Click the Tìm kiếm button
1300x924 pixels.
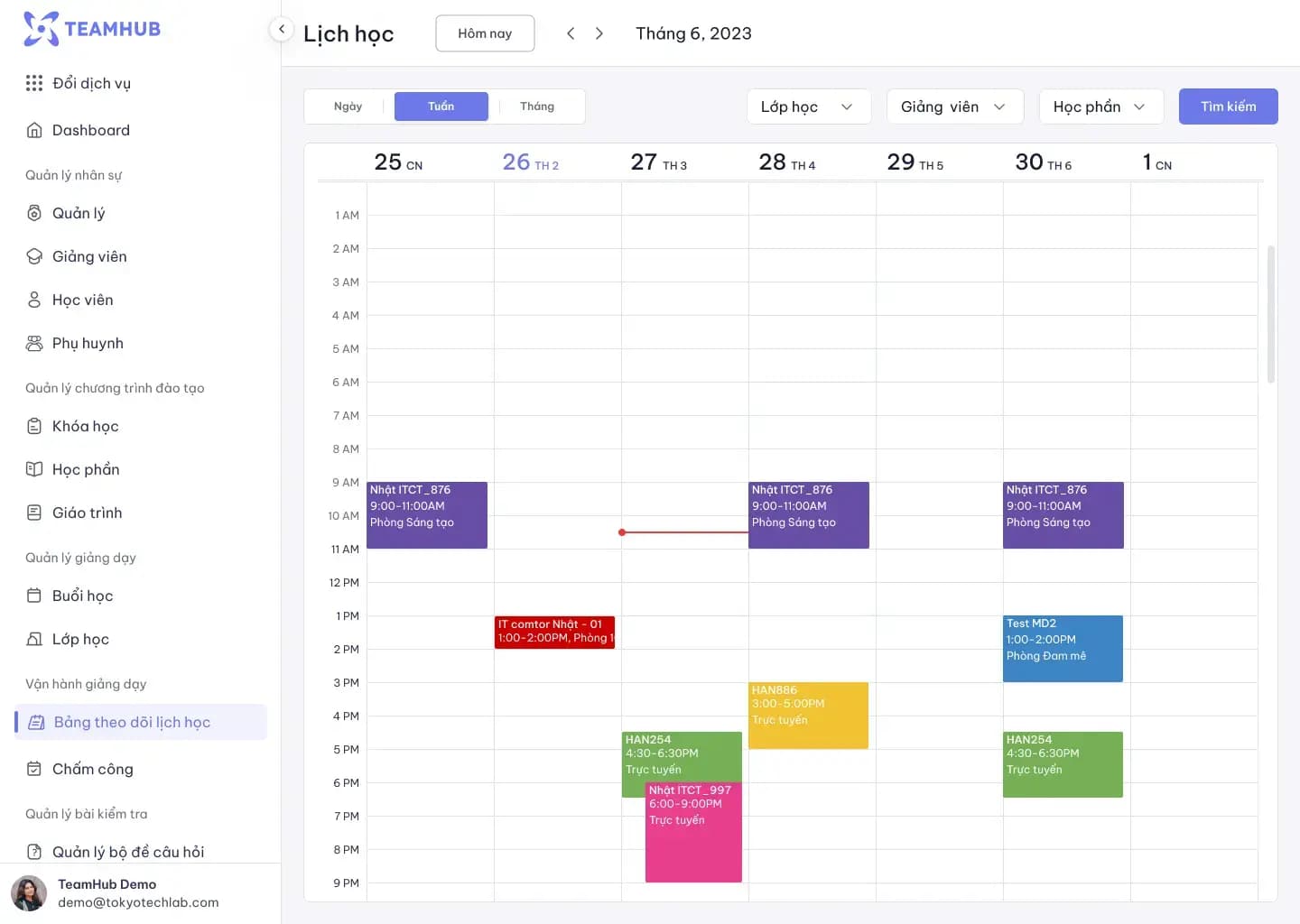point(1228,106)
